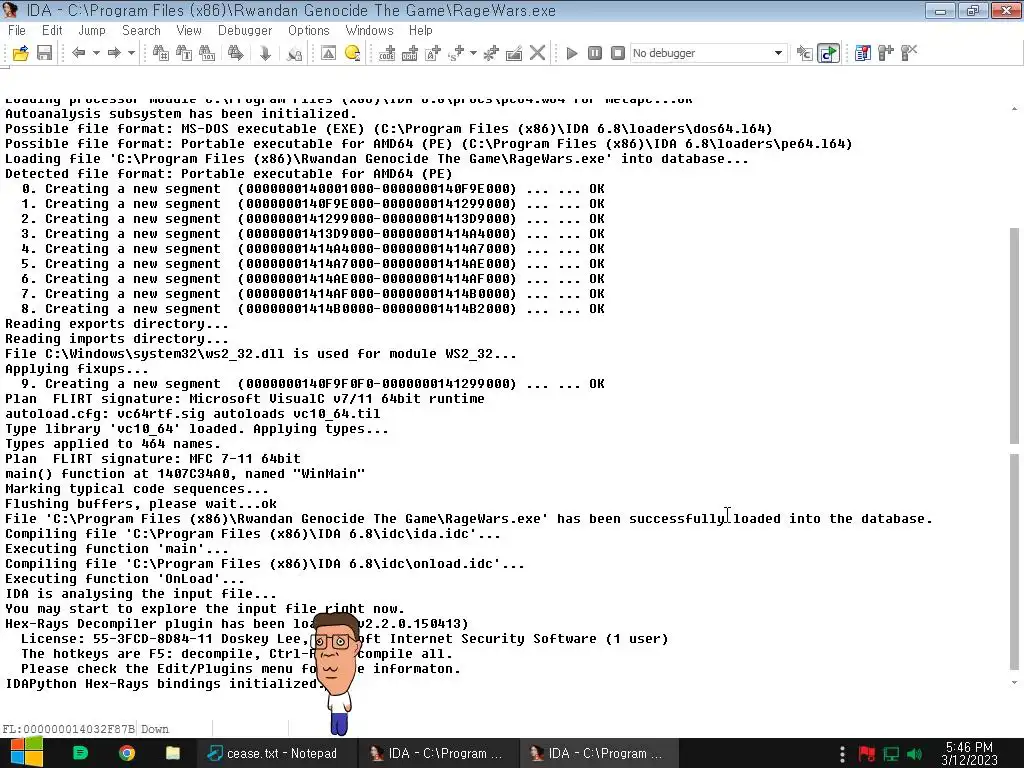This screenshot has height=768, width=1024.
Task: Click the delete watch X icon
Action: click(909, 53)
